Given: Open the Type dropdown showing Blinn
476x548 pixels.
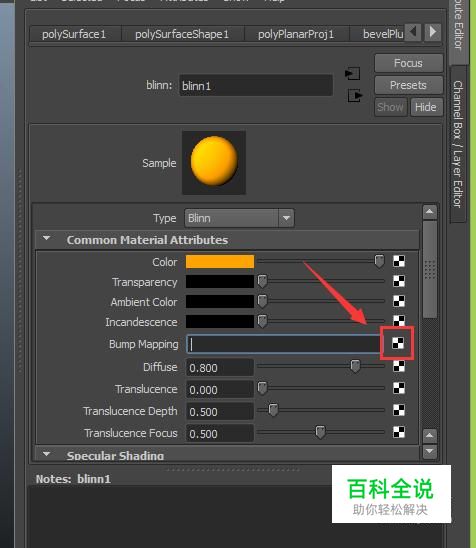Looking at the screenshot, I should (x=239, y=218).
